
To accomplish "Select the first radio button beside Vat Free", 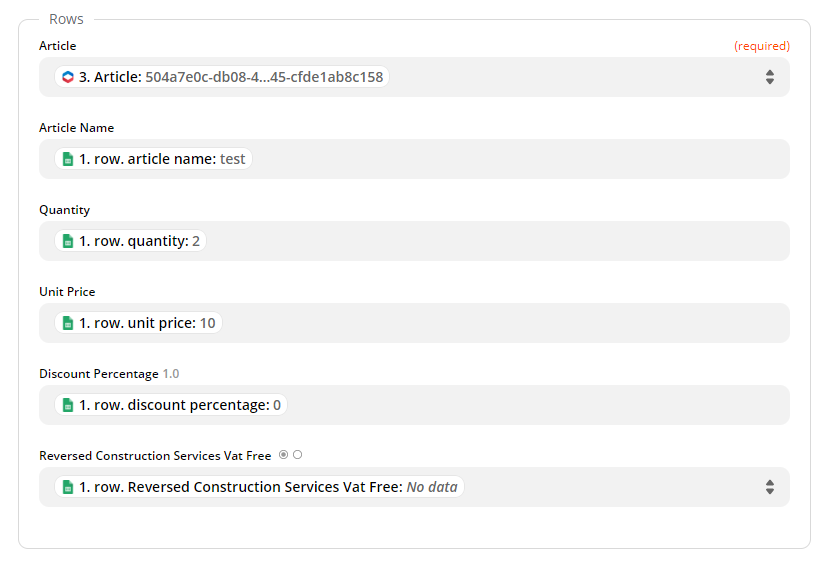I will tap(284, 455).
